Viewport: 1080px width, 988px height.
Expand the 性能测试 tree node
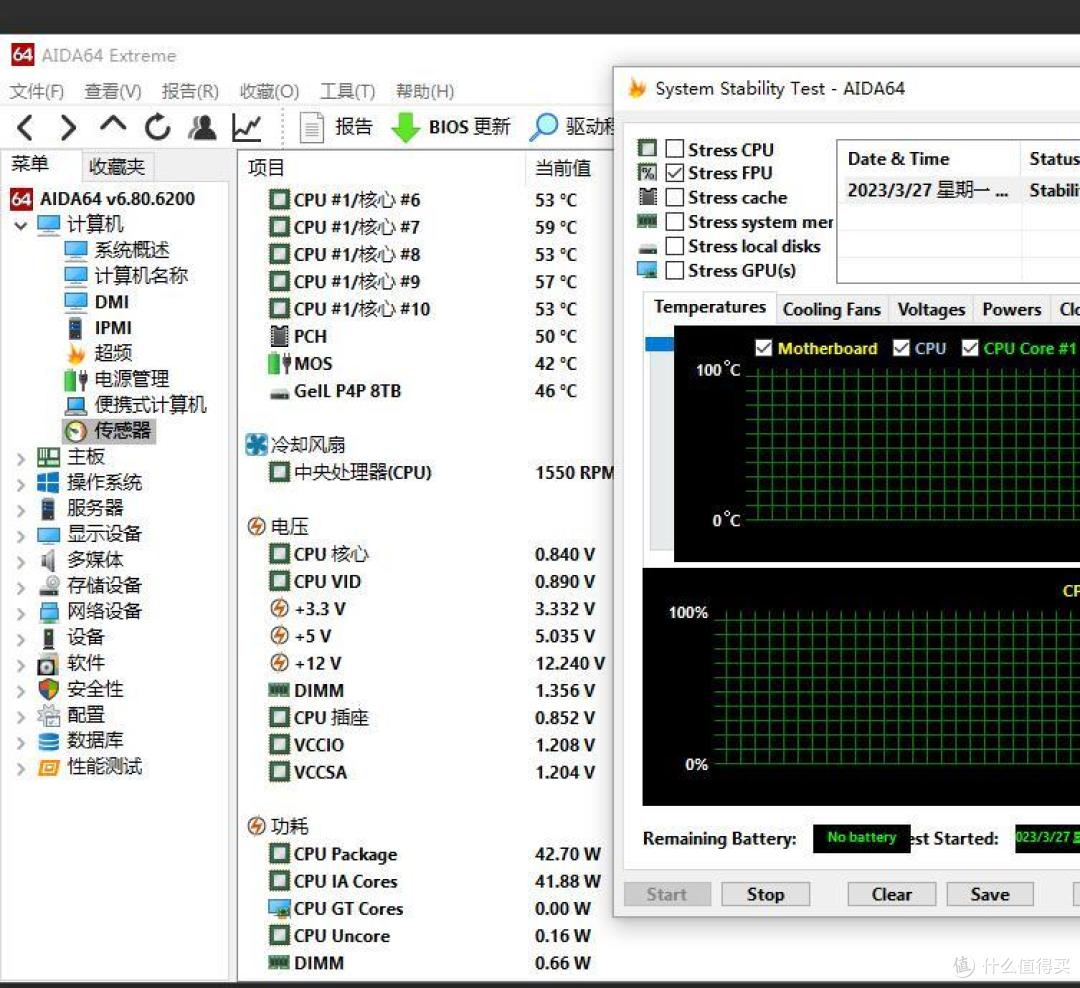point(21,768)
